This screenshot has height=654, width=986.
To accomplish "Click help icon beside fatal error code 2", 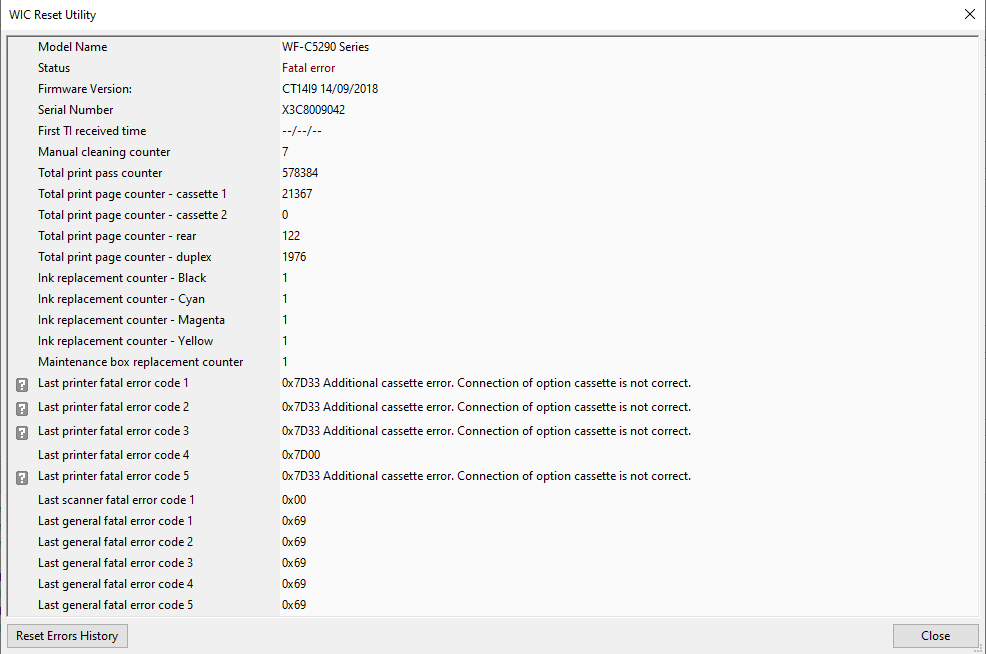I will click(22, 409).
